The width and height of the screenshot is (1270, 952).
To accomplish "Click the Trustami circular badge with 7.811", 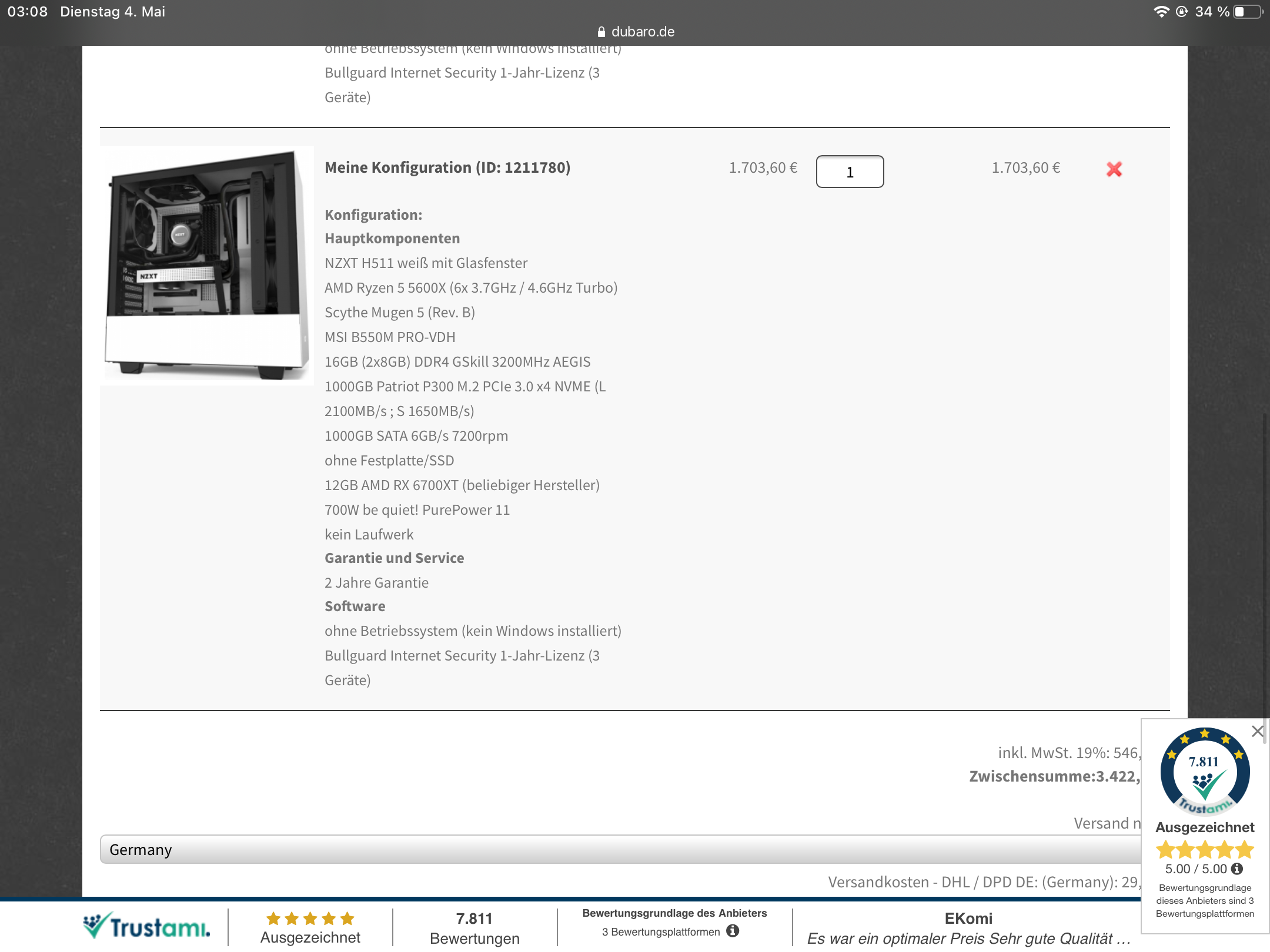I will (x=1204, y=772).
